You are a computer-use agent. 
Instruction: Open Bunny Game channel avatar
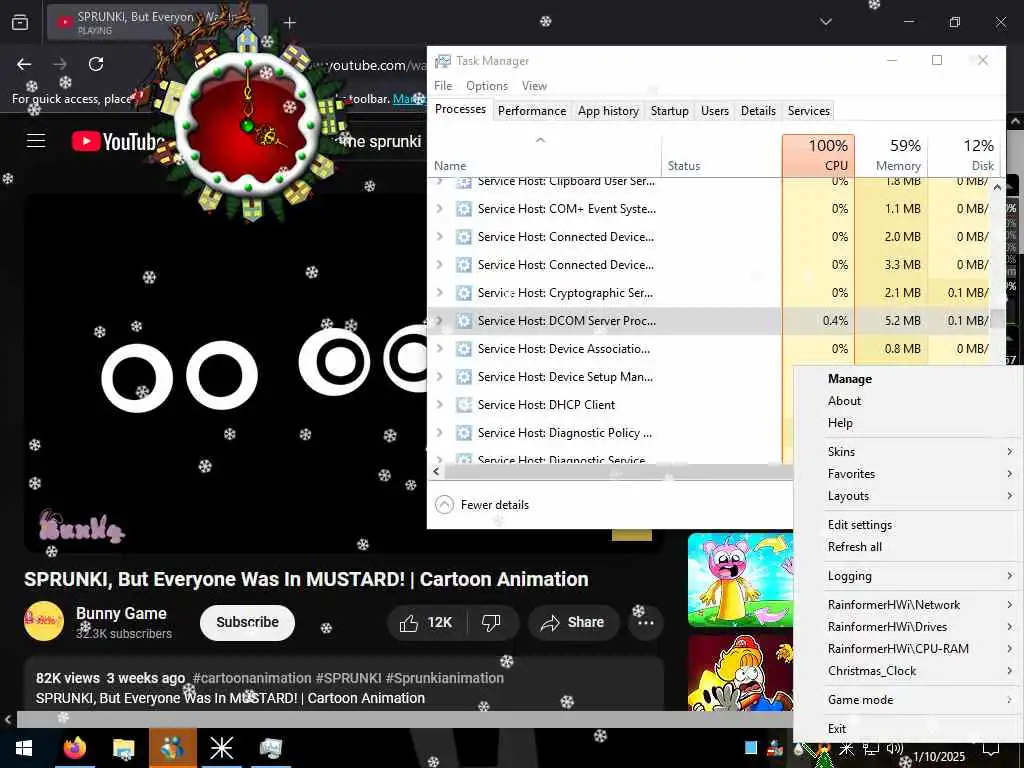pyautogui.click(x=44, y=620)
